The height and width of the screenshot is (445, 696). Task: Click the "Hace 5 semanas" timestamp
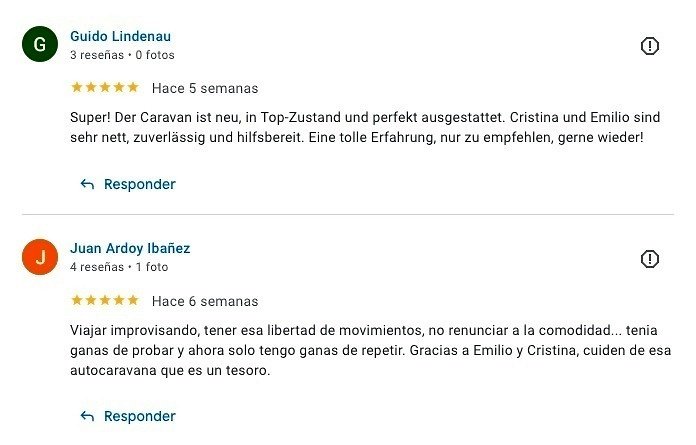tap(205, 88)
